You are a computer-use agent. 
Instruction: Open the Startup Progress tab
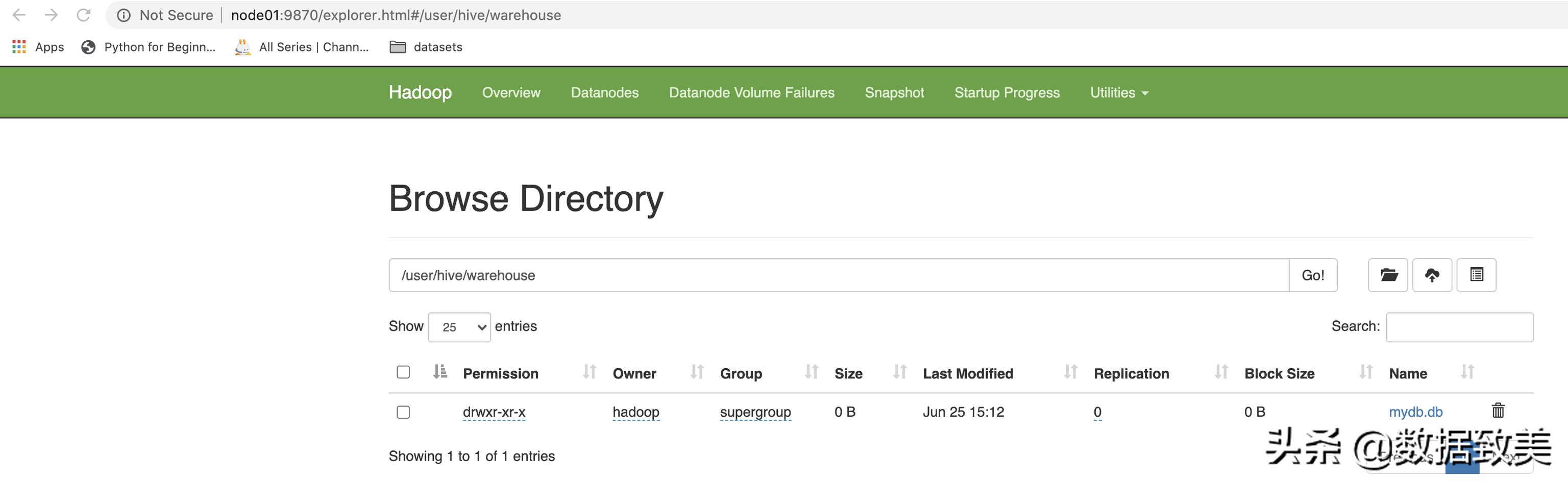click(x=1007, y=92)
